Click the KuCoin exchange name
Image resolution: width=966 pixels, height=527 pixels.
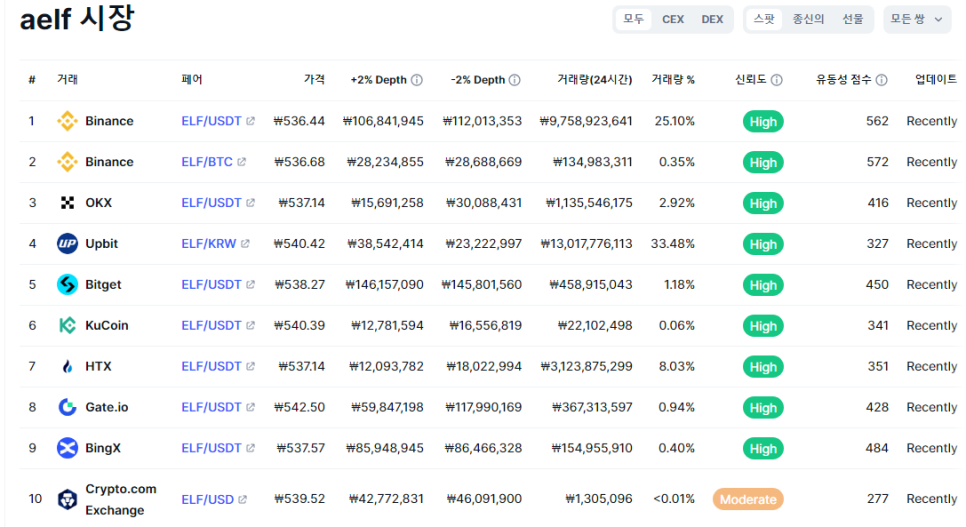[107, 325]
